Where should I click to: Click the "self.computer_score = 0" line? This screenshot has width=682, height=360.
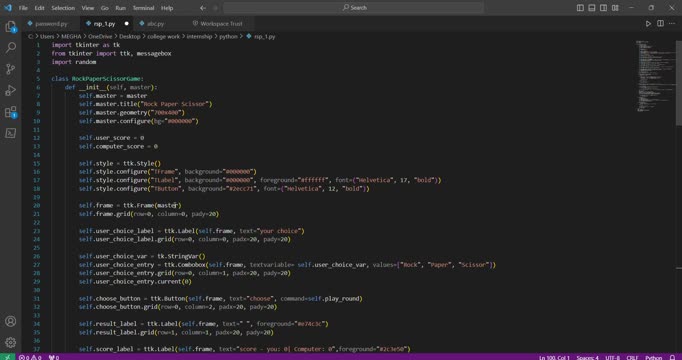click(x=118, y=146)
